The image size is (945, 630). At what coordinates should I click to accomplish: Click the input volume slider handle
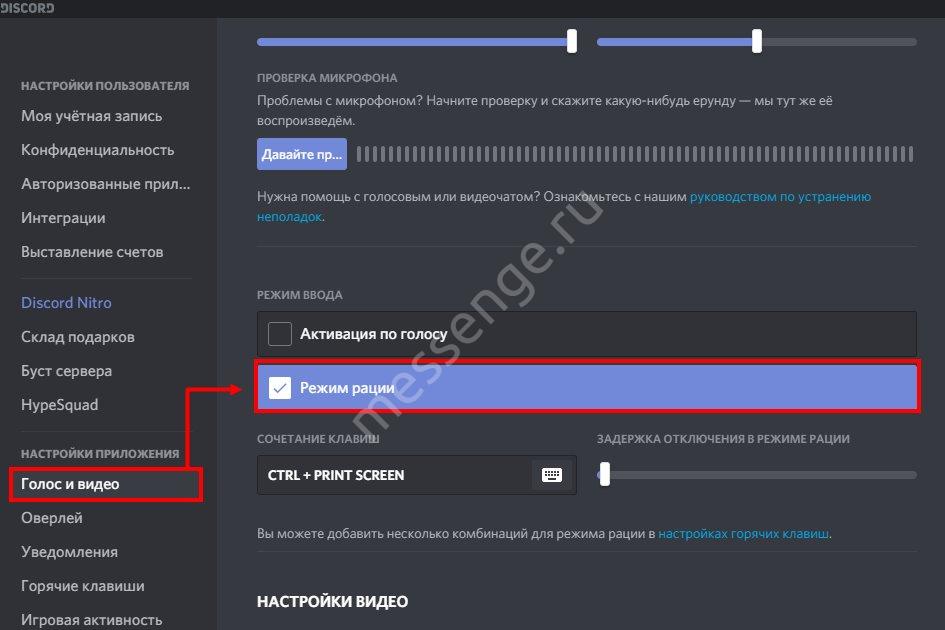572,41
